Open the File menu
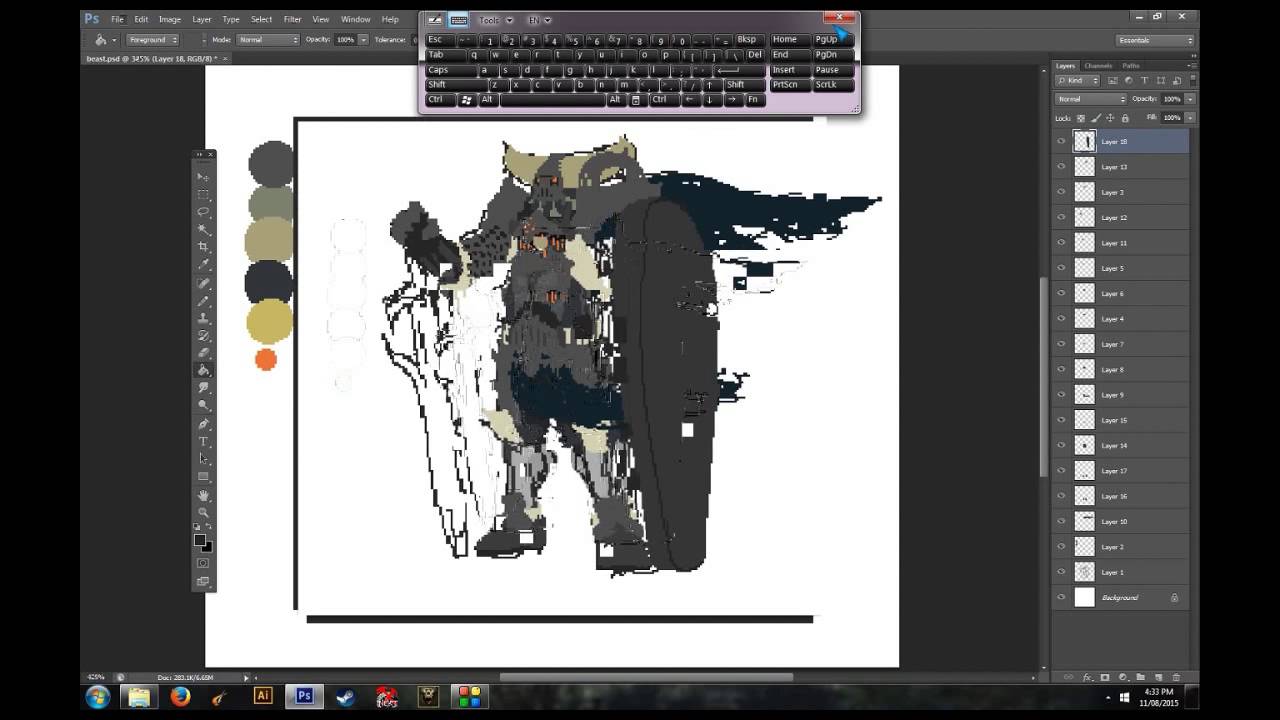Image resolution: width=1280 pixels, height=720 pixels. pos(117,19)
